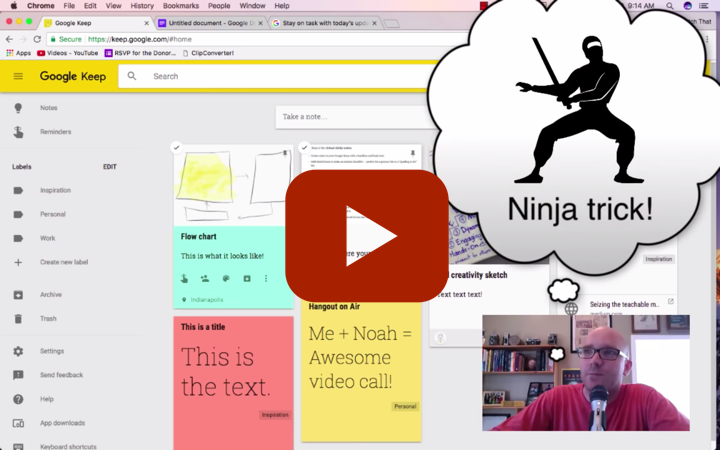Click Personal tag on Hangout on Air note
Viewport: 720px width, 450px height.
pos(405,406)
